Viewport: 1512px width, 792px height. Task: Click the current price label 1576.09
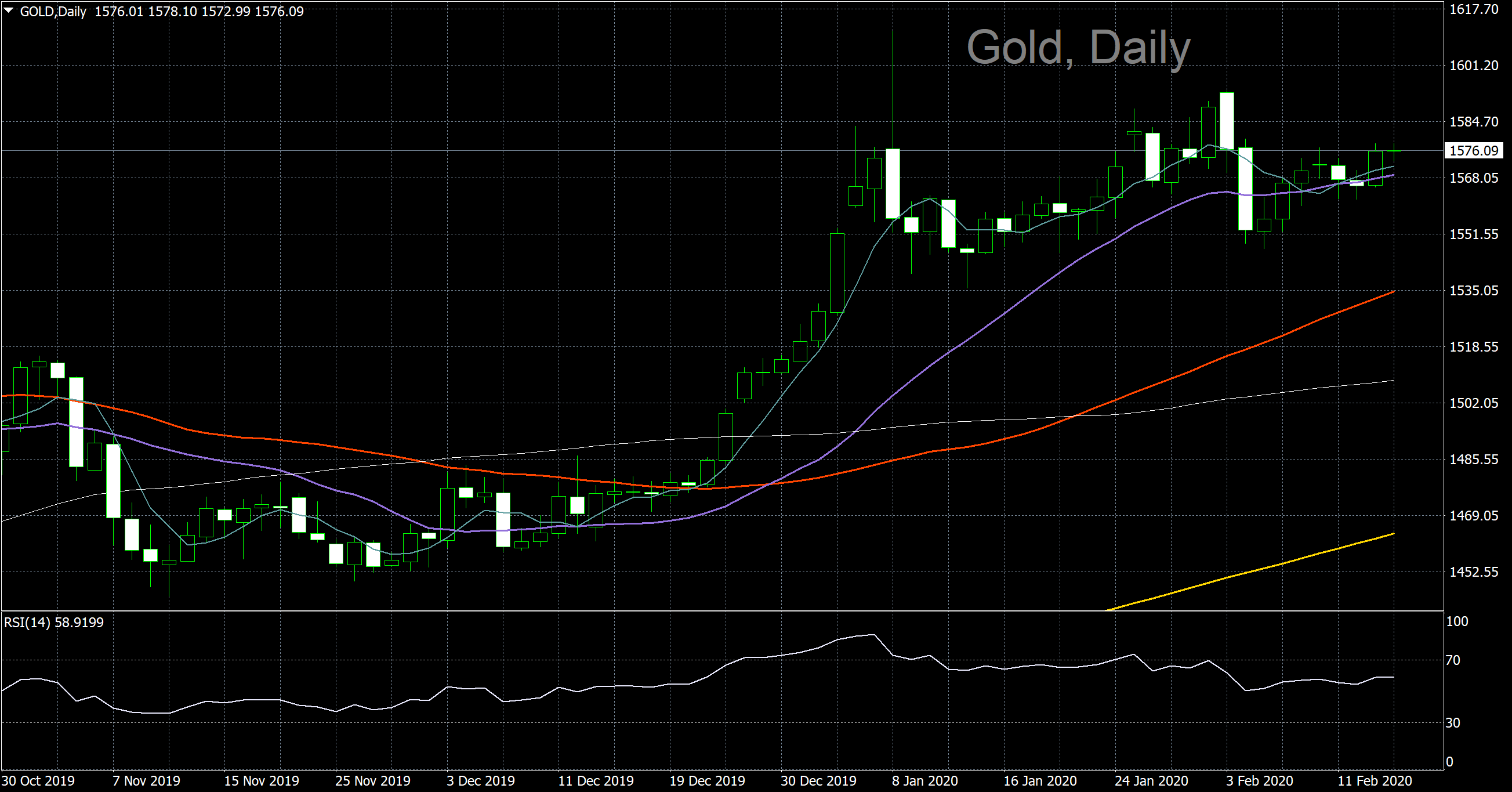point(1474,150)
